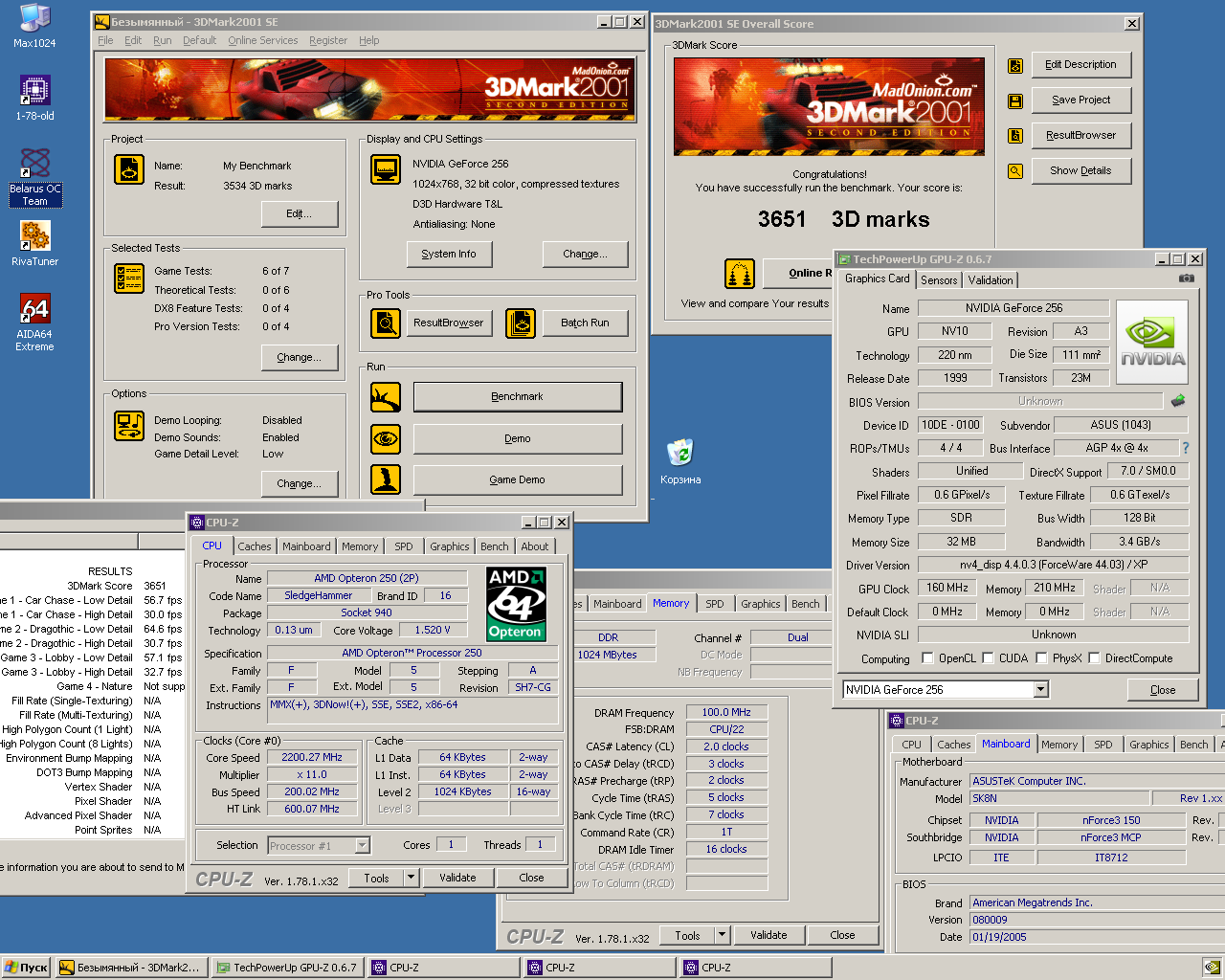
Task: Click the Driver Version field in GPU-Z
Action: 1053,565
